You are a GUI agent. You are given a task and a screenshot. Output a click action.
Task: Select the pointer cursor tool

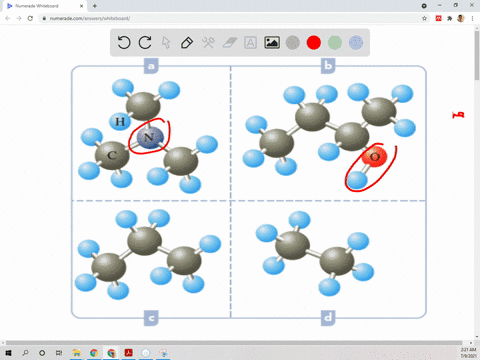[166, 43]
